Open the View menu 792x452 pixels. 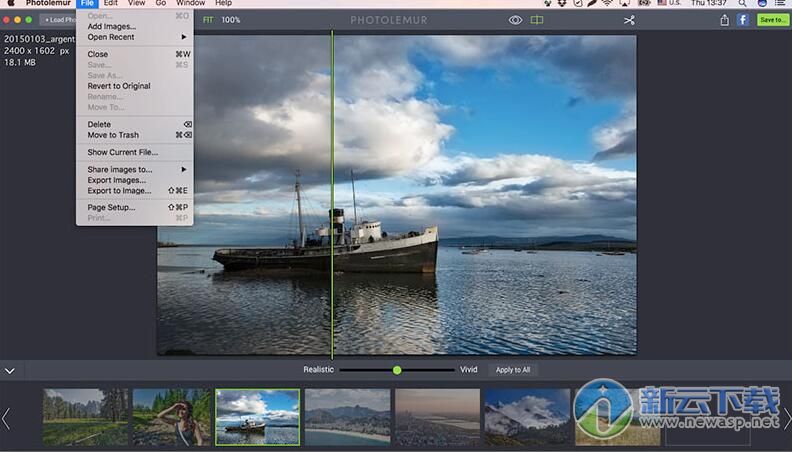pos(136,3)
